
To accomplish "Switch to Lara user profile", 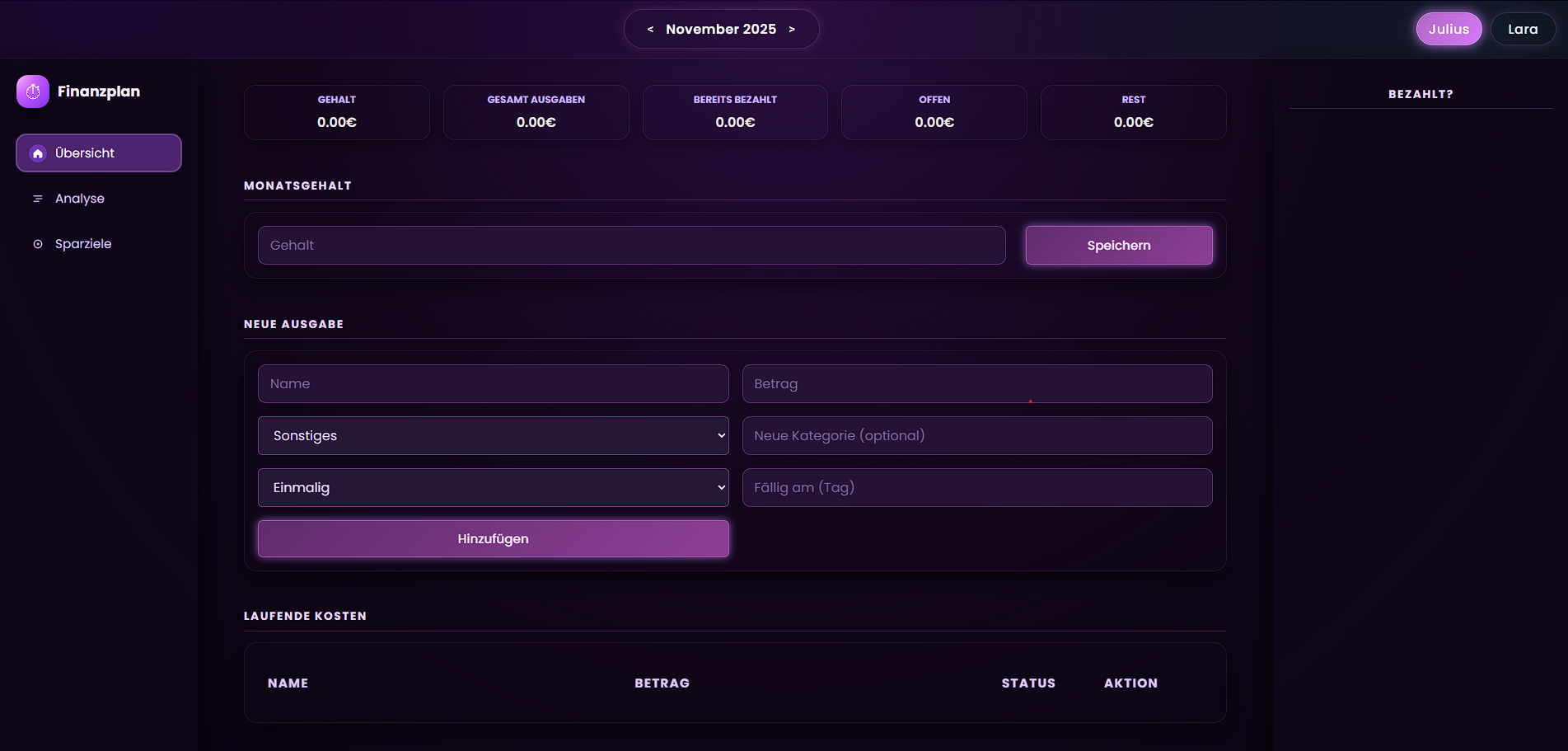I will pyautogui.click(x=1522, y=29).
